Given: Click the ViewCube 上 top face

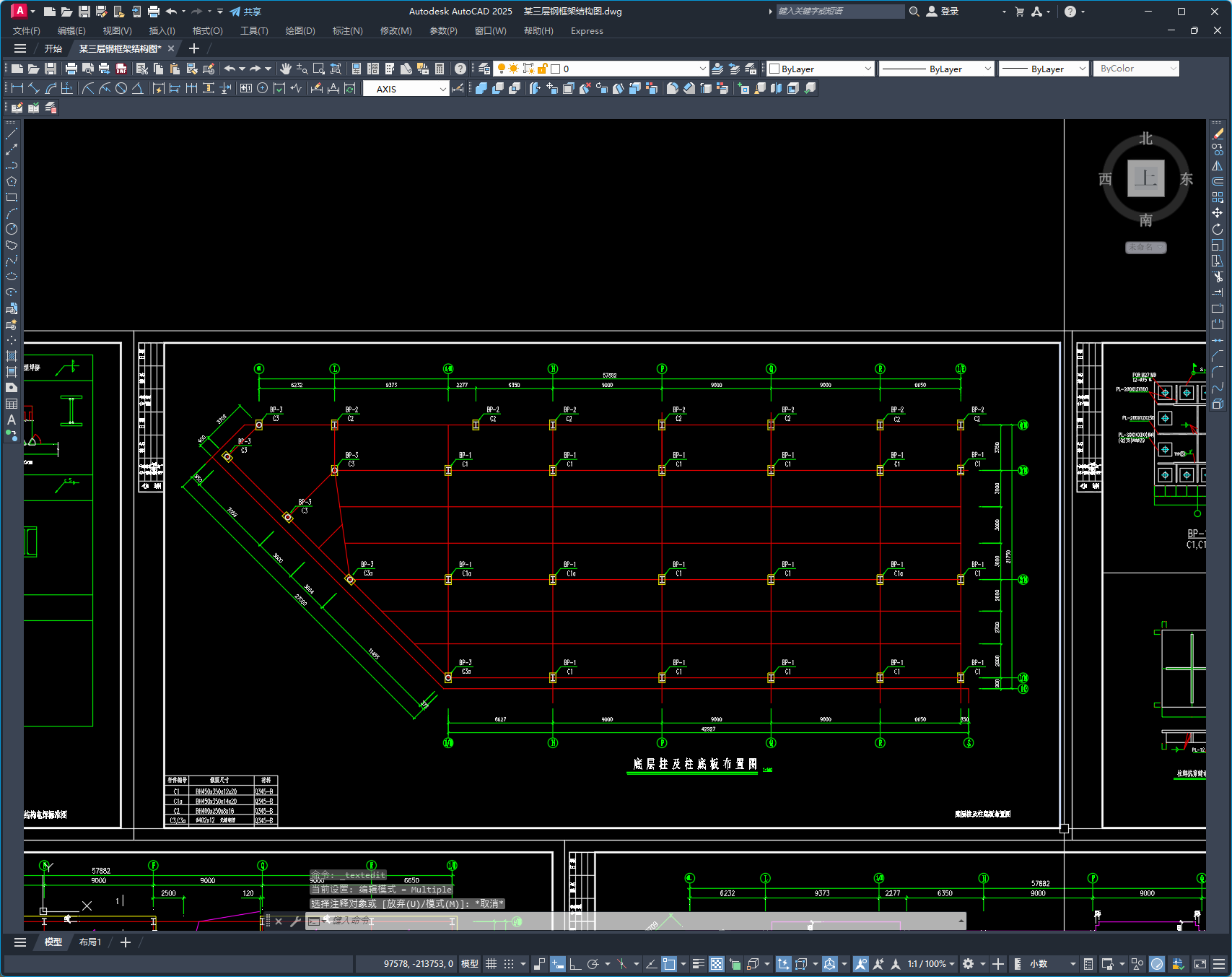Looking at the screenshot, I should point(1146,178).
